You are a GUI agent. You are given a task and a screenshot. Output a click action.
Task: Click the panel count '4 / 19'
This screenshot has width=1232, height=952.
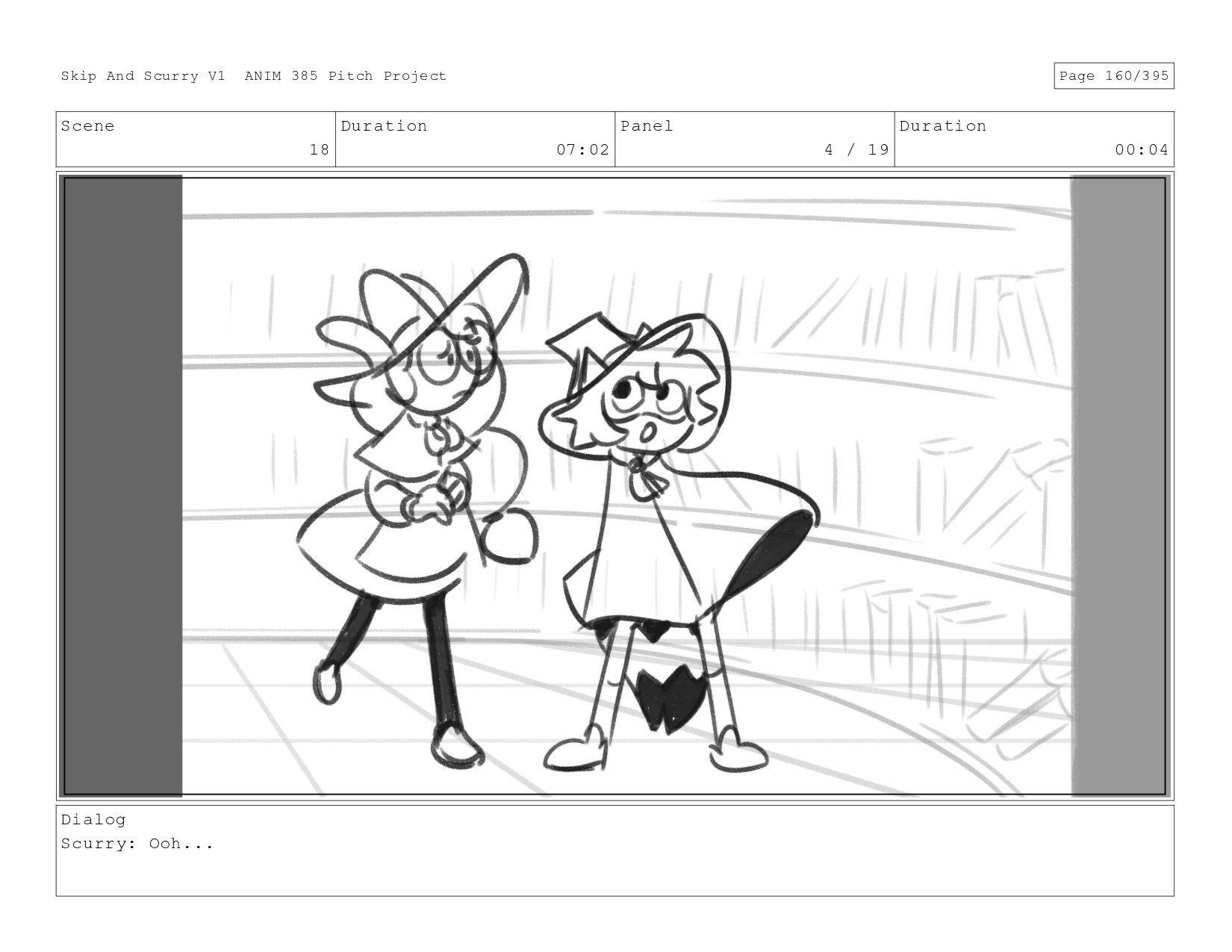pos(857,150)
